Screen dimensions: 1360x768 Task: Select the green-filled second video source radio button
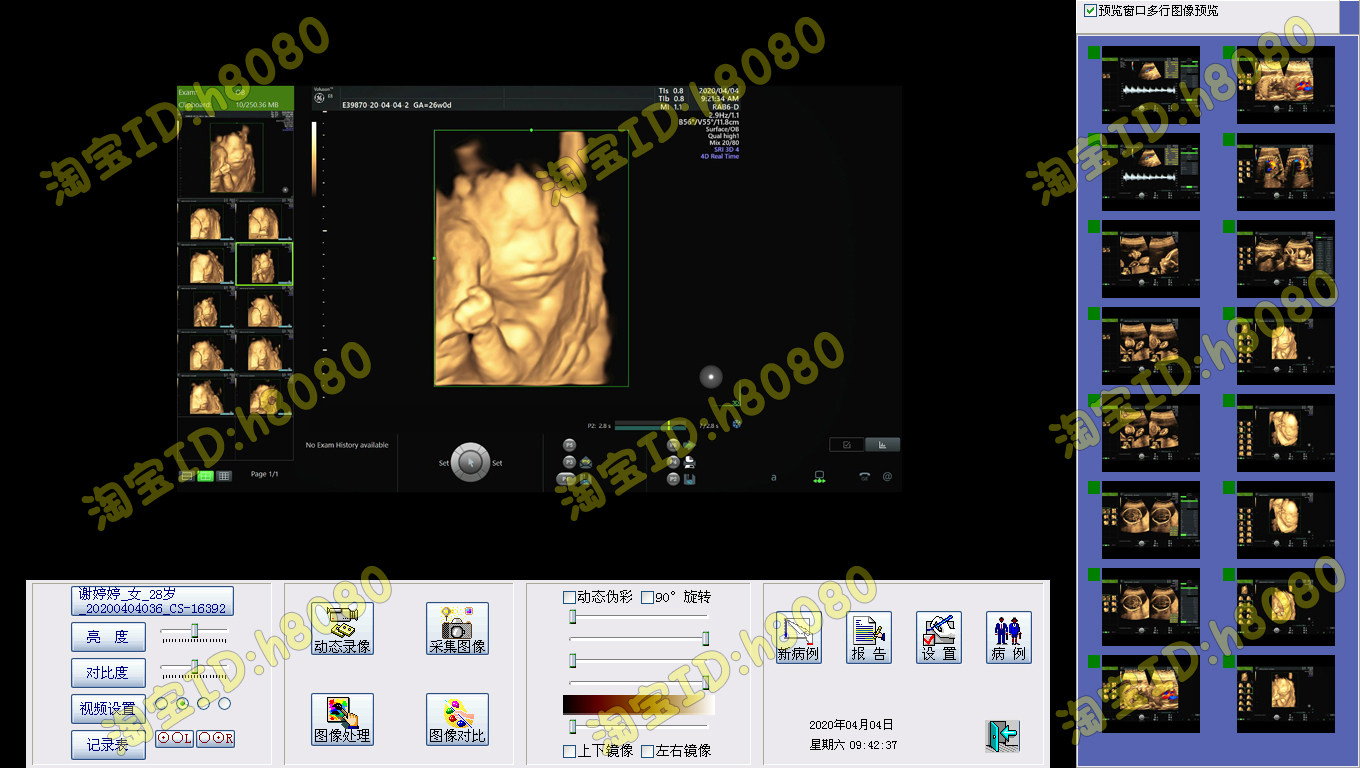(183, 704)
